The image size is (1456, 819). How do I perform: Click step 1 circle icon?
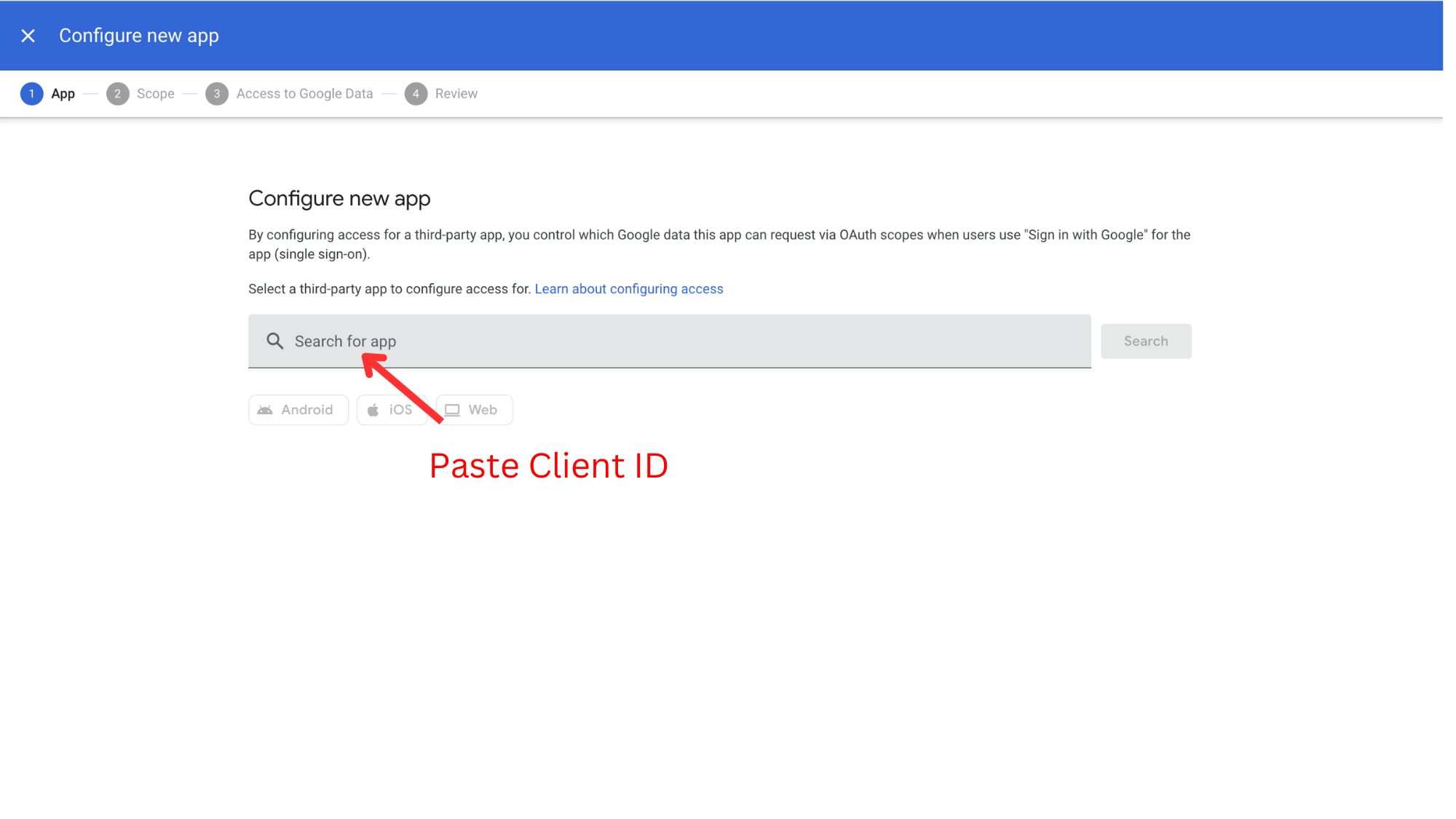click(31, 94)
